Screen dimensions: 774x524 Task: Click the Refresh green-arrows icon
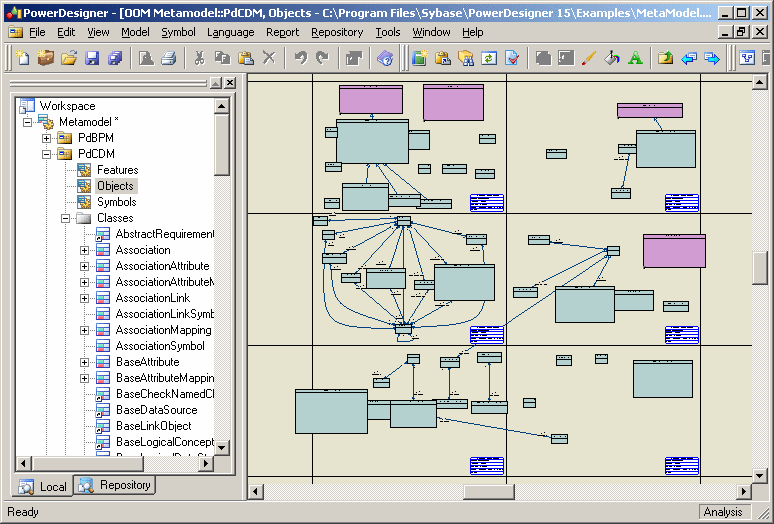tap(489, 58)
